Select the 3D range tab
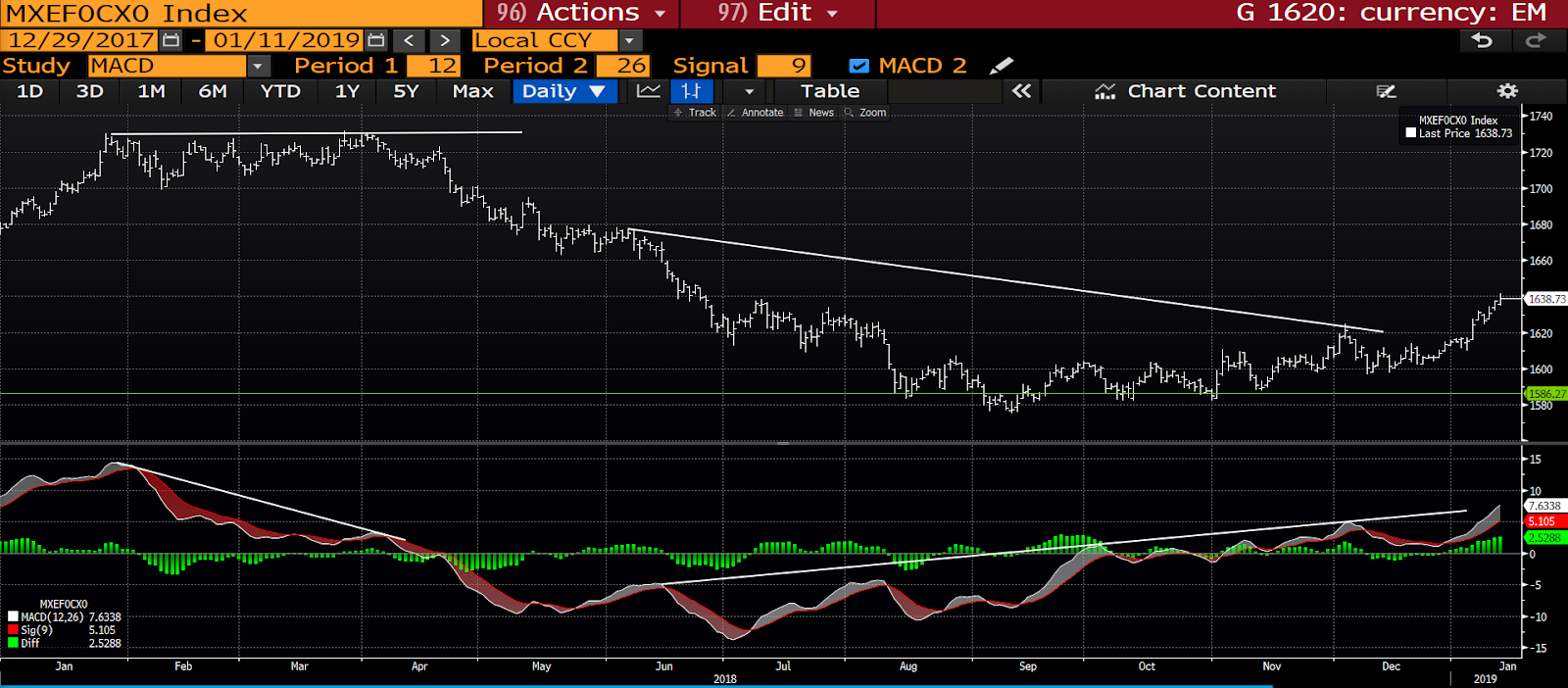Viewport: 1568px width, 688px height. (89, 91)
